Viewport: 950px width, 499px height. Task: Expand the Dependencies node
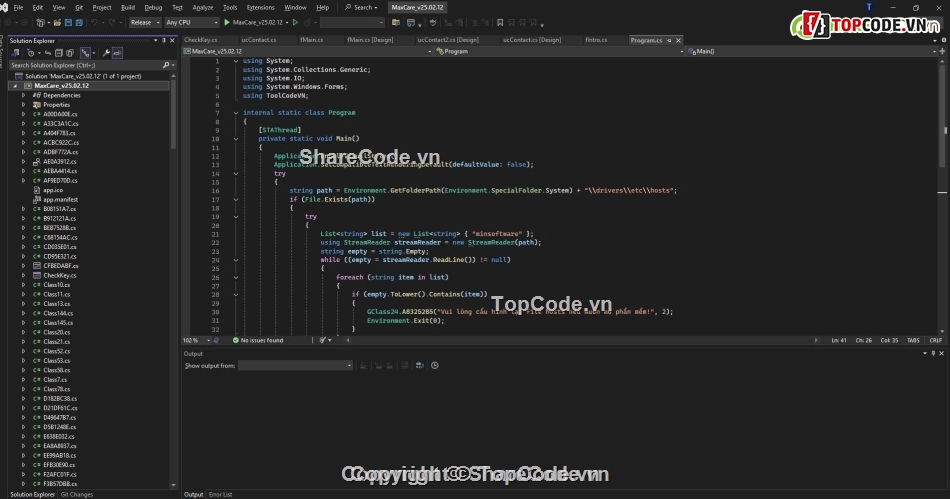(x=24, y=95)
